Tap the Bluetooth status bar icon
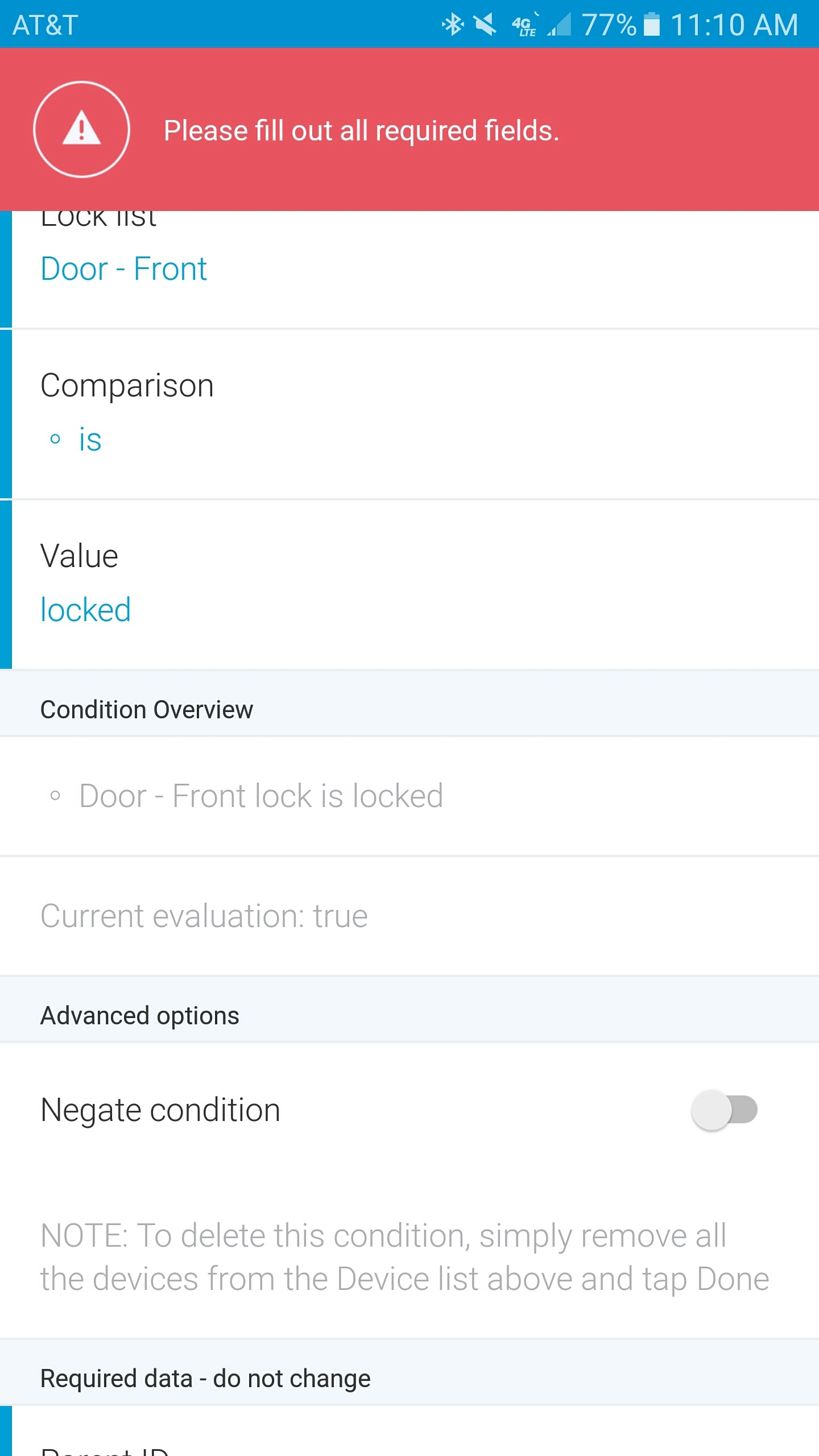Viewport: 819px width, 1456px height. (453, 24)
